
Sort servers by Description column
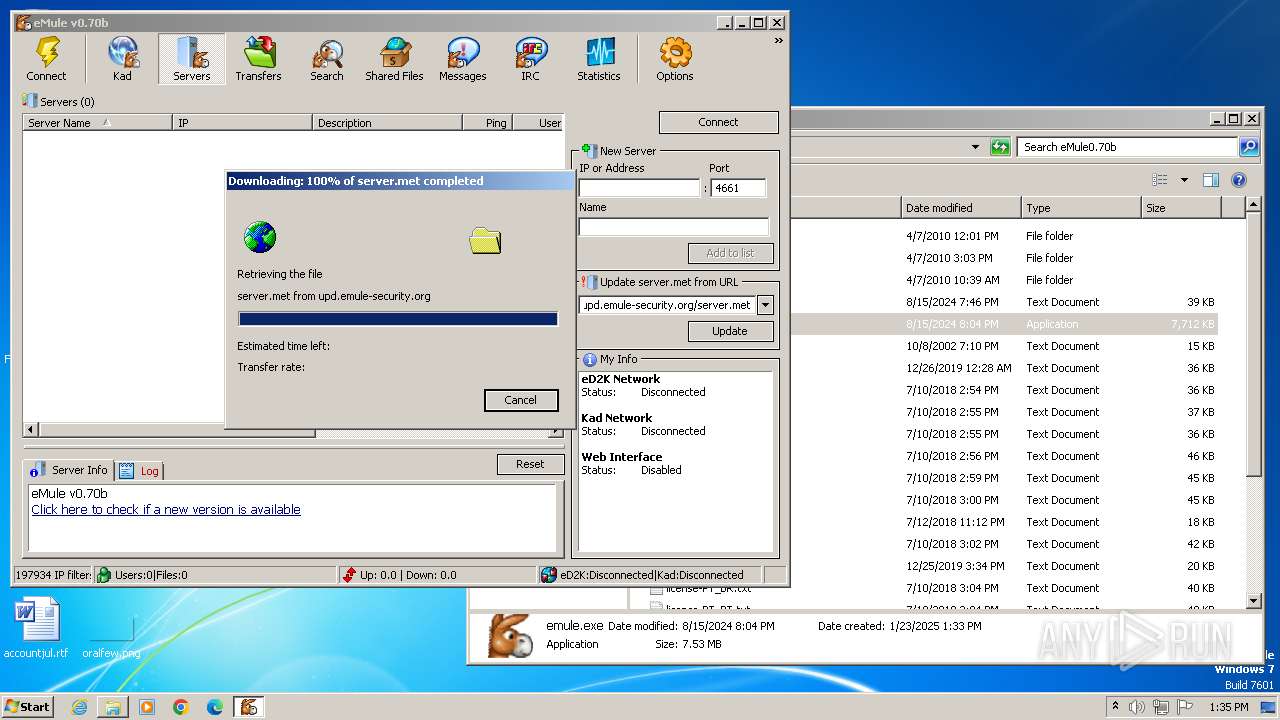[387, 123]
